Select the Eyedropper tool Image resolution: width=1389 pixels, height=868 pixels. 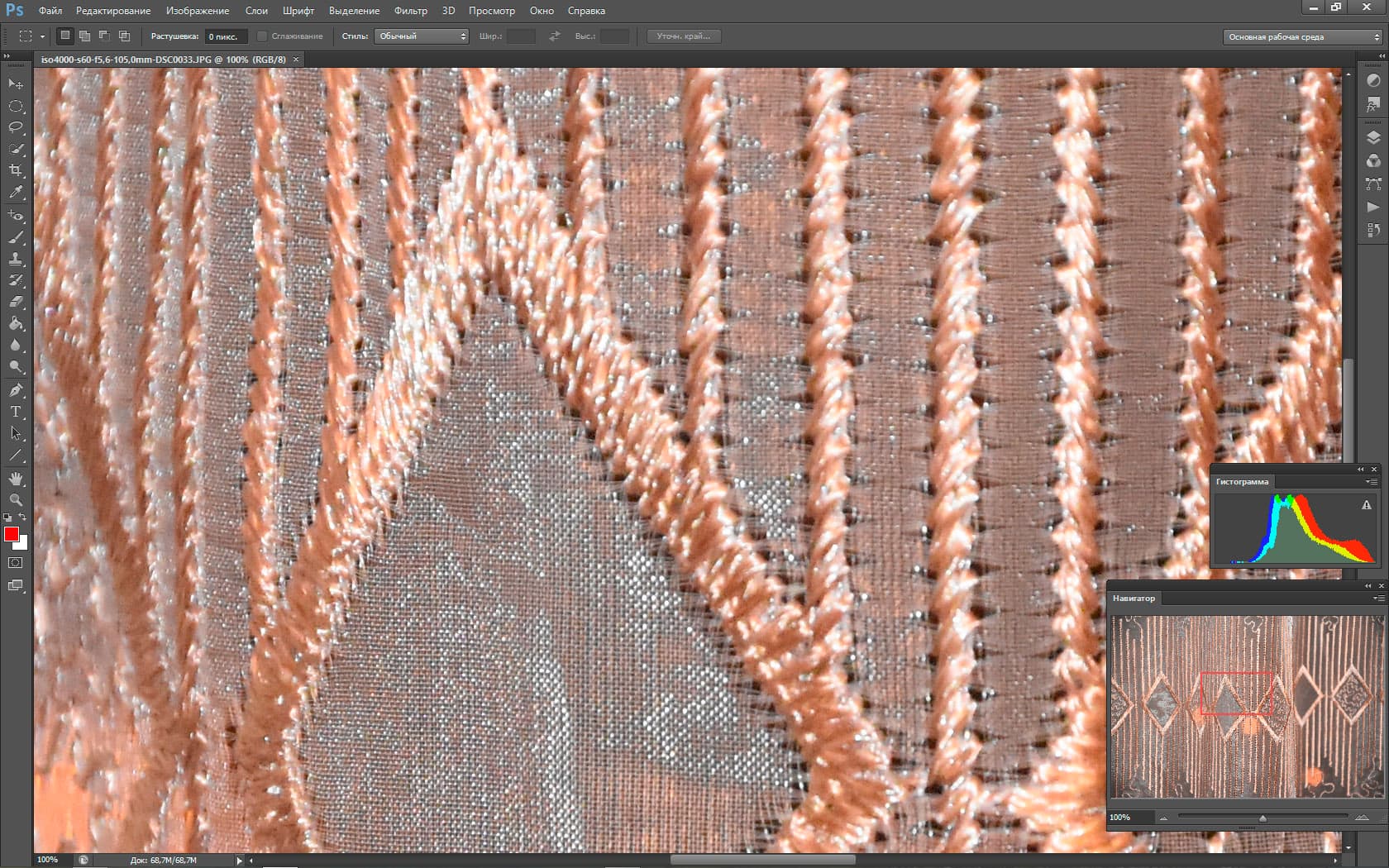pos(16,192)
